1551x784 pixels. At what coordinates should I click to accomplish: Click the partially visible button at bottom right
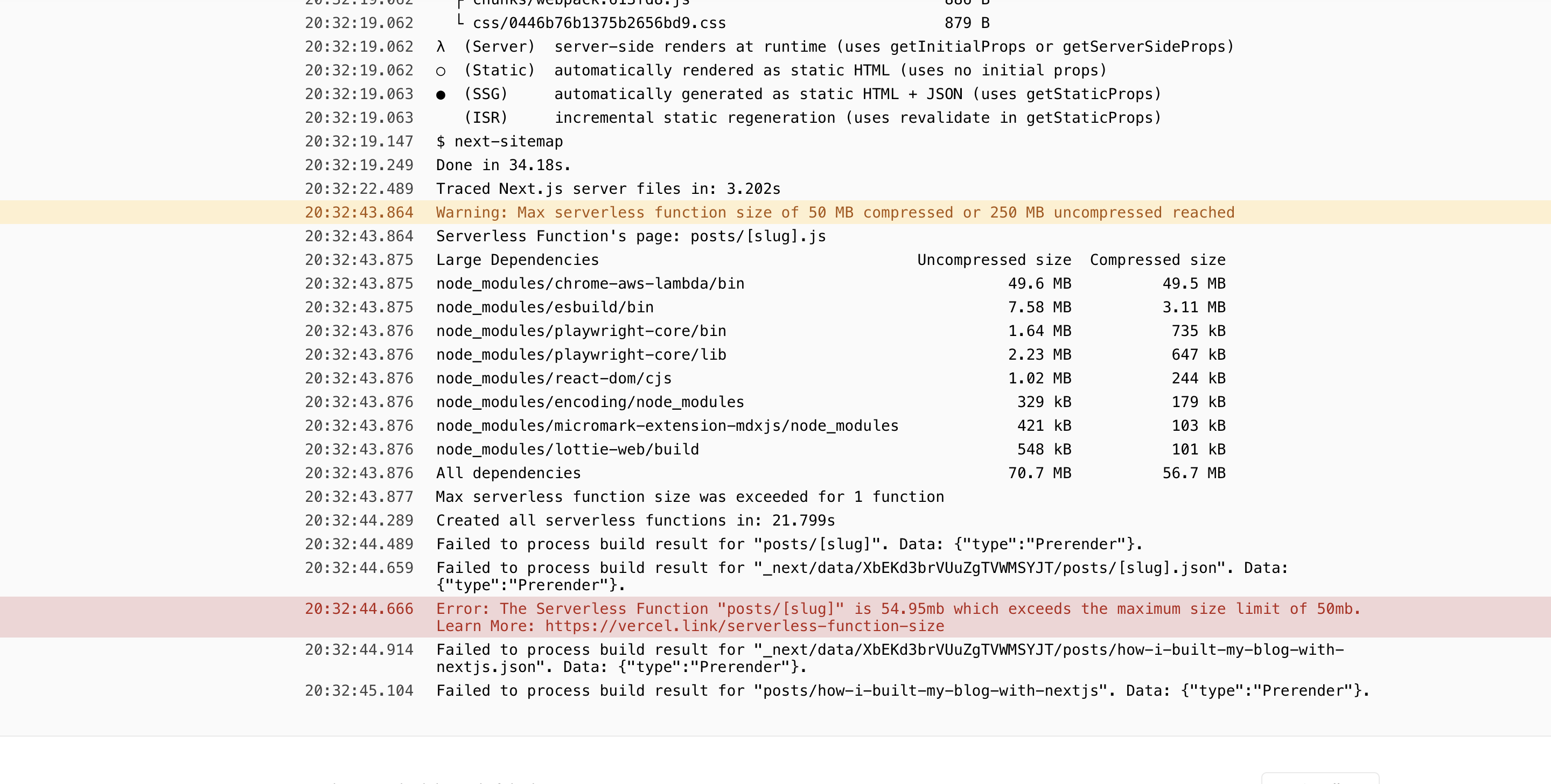click(1320, 779)
